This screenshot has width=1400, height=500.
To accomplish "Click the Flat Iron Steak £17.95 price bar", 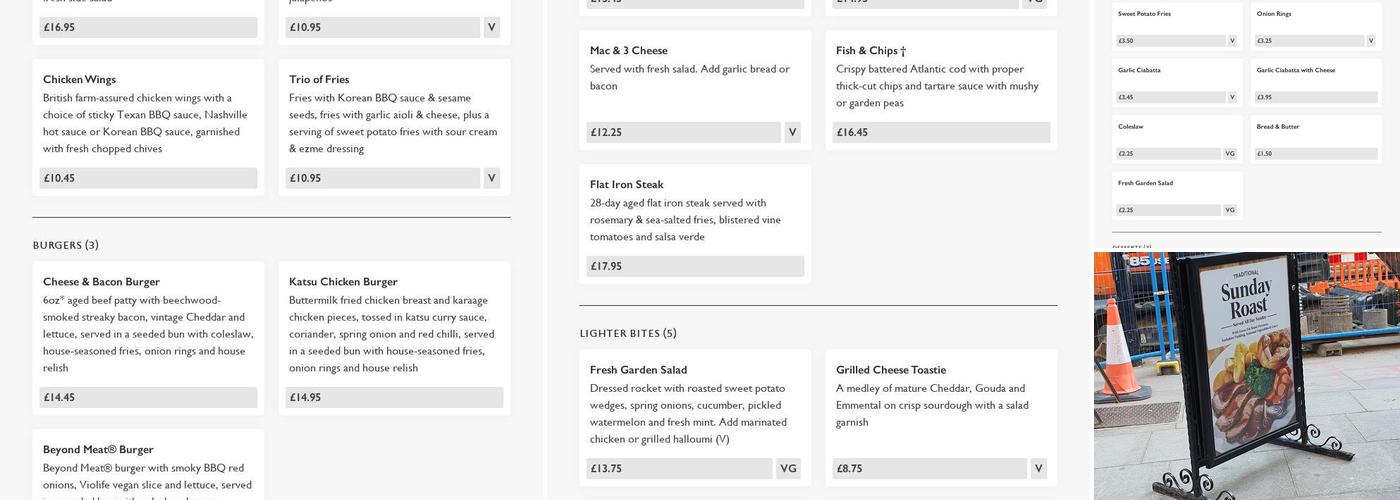I will coord(695,266).
